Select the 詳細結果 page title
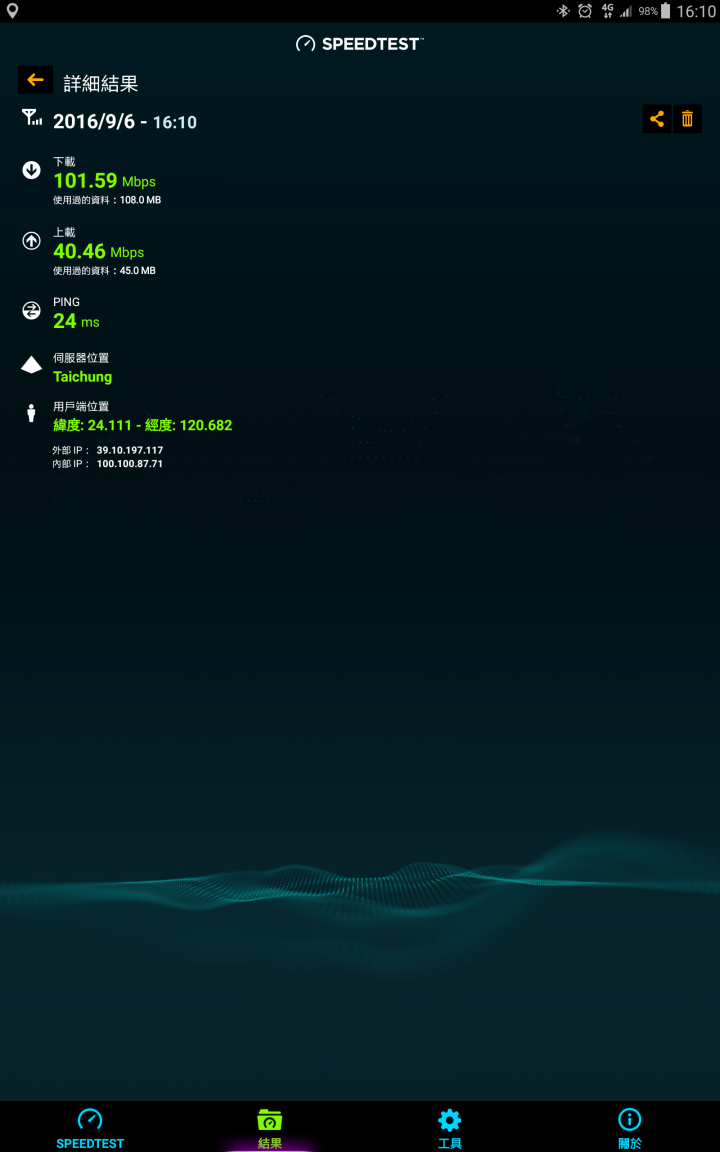 tap(101, 83)
